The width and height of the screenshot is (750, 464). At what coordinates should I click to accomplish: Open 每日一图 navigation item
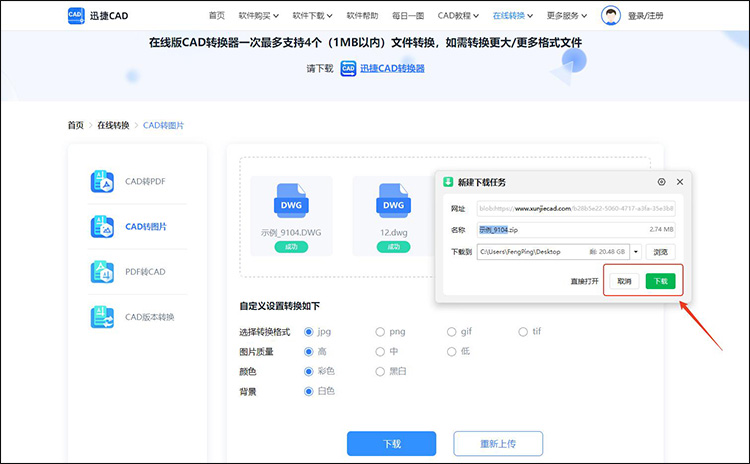408,16
